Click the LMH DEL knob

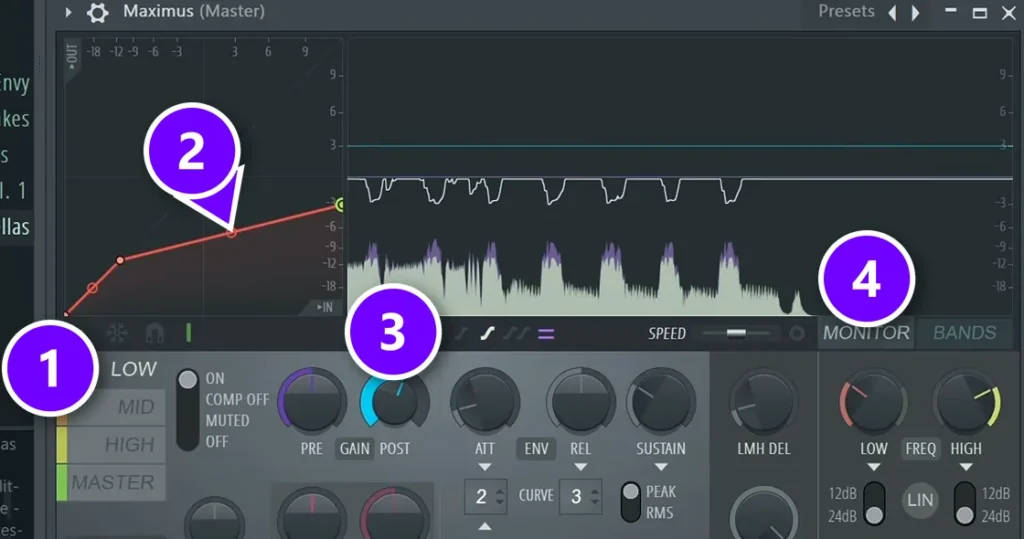(x=763, y=400)
